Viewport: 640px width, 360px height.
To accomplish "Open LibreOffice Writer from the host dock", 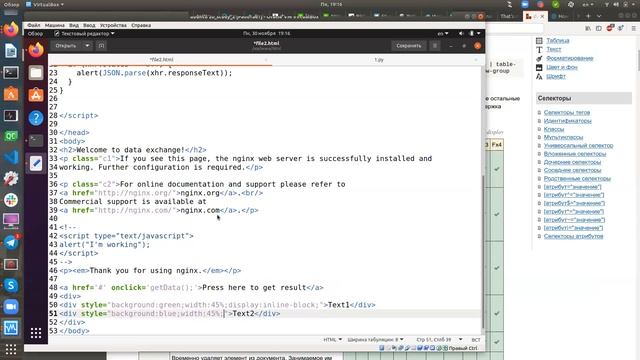I will coord(11,51).
